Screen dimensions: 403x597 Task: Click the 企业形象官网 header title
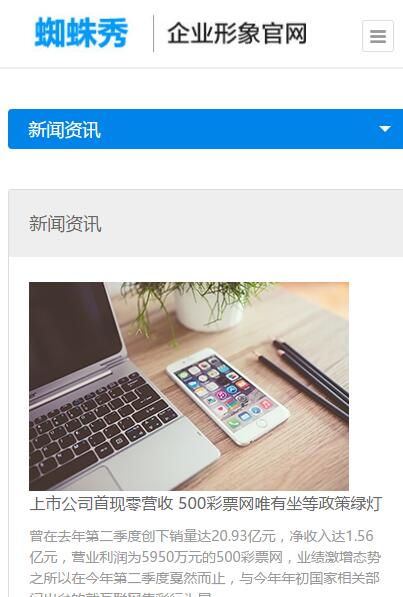coord(237,34)
